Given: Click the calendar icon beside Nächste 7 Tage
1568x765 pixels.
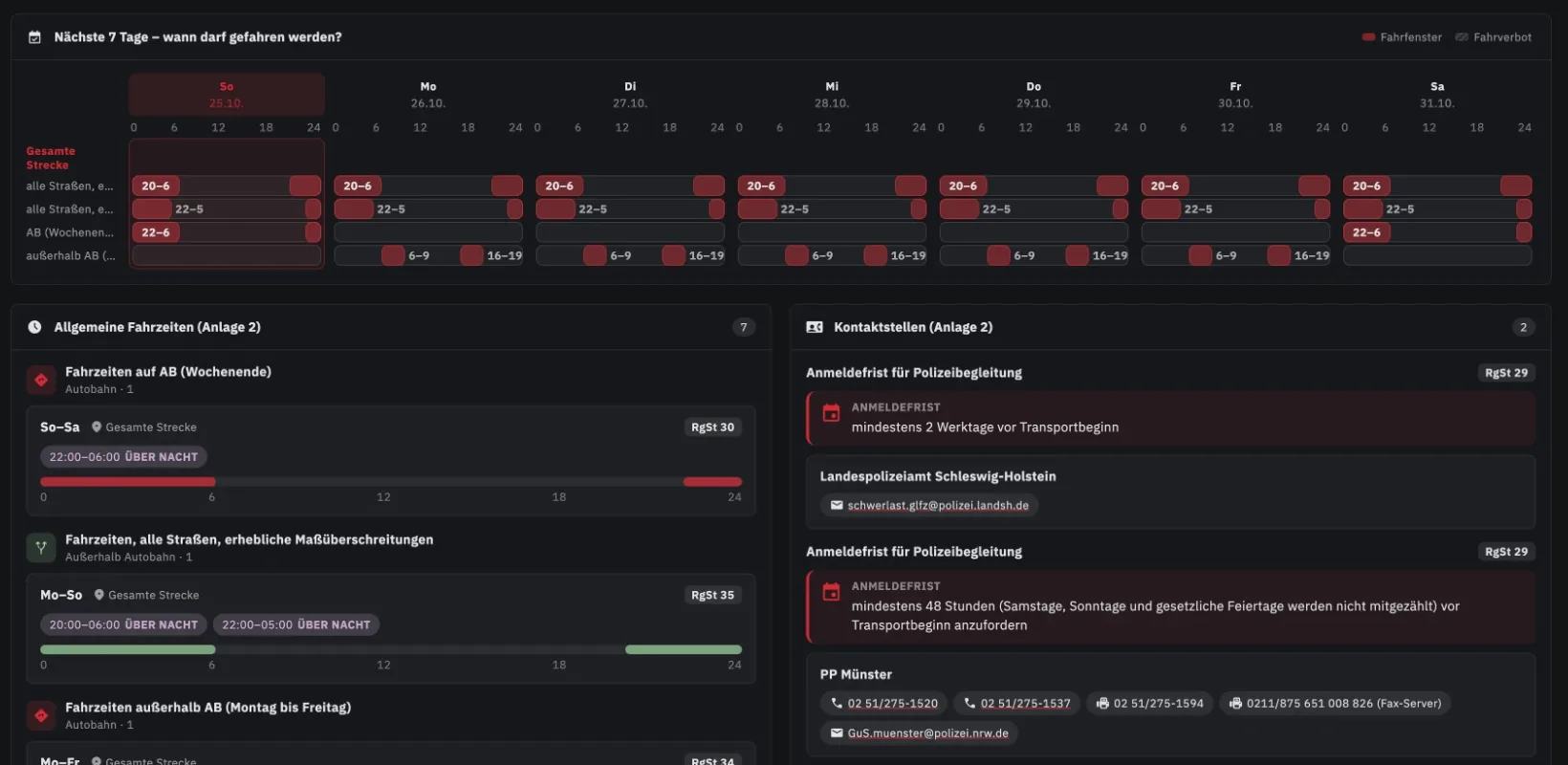Looking at the screenshot, I should tap(34, 37).
